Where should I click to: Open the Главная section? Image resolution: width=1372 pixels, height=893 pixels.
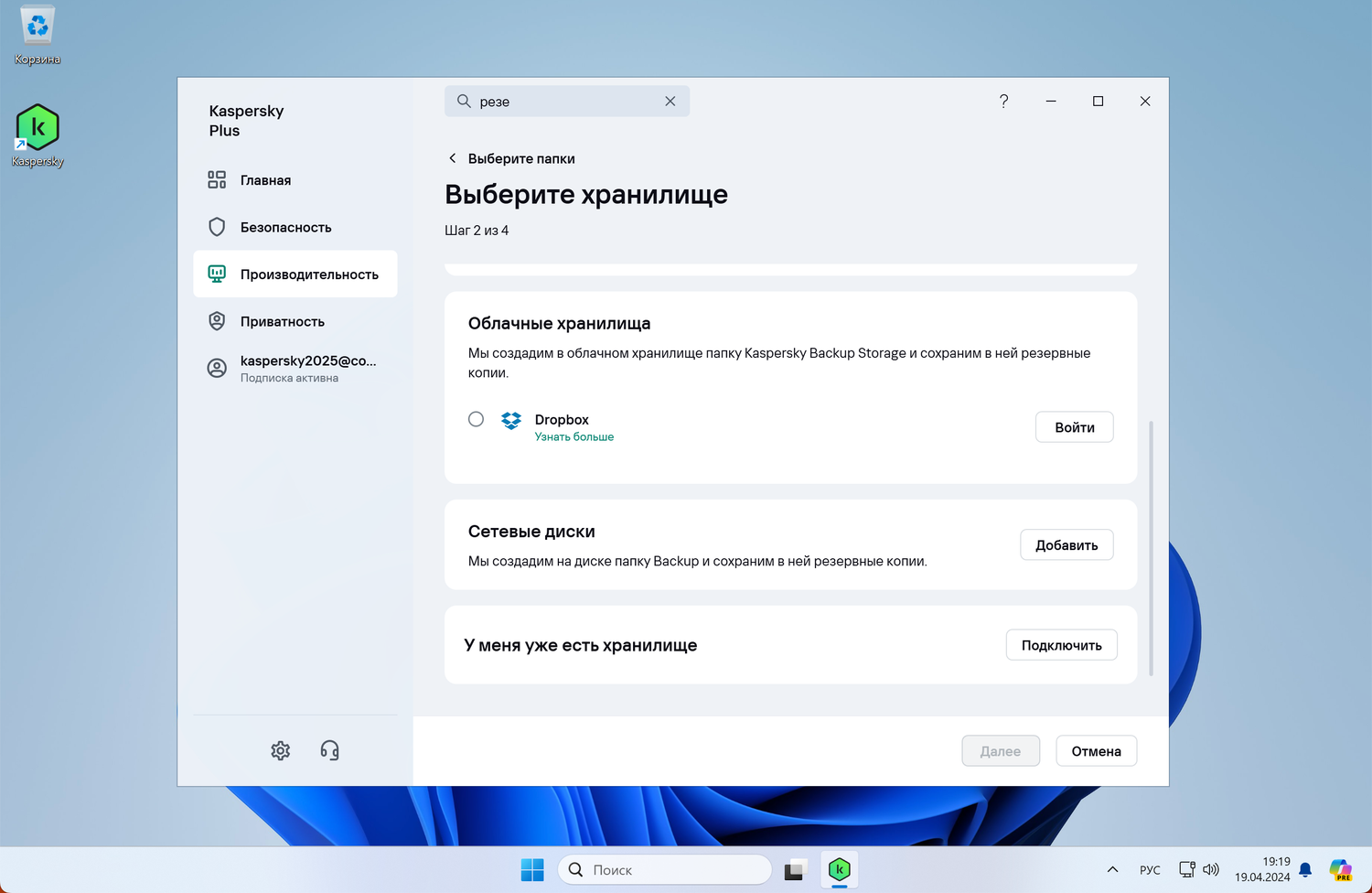(x=295, y=180)
